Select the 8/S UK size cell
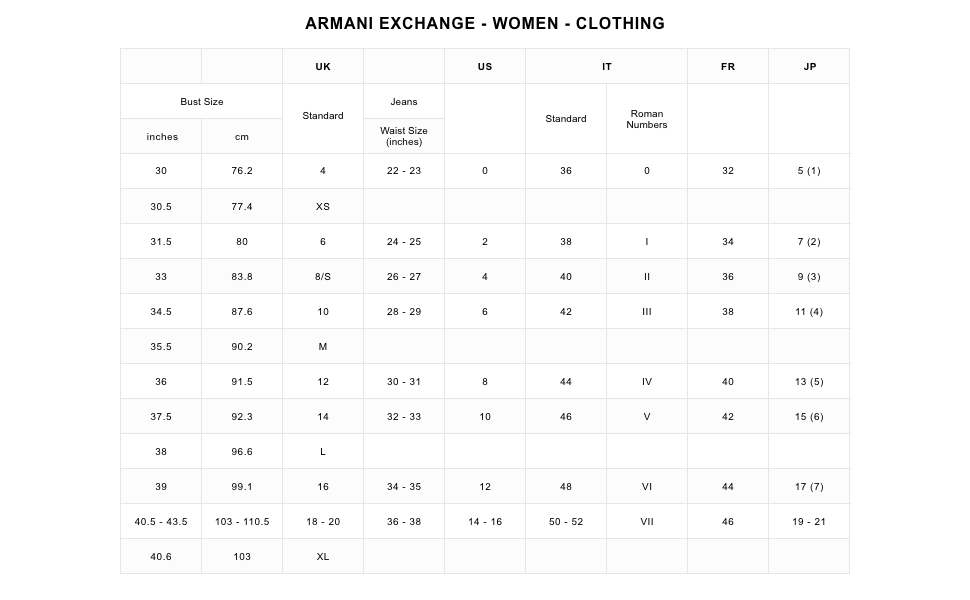This screenshot has height=600, width=970. coord(322,276)
